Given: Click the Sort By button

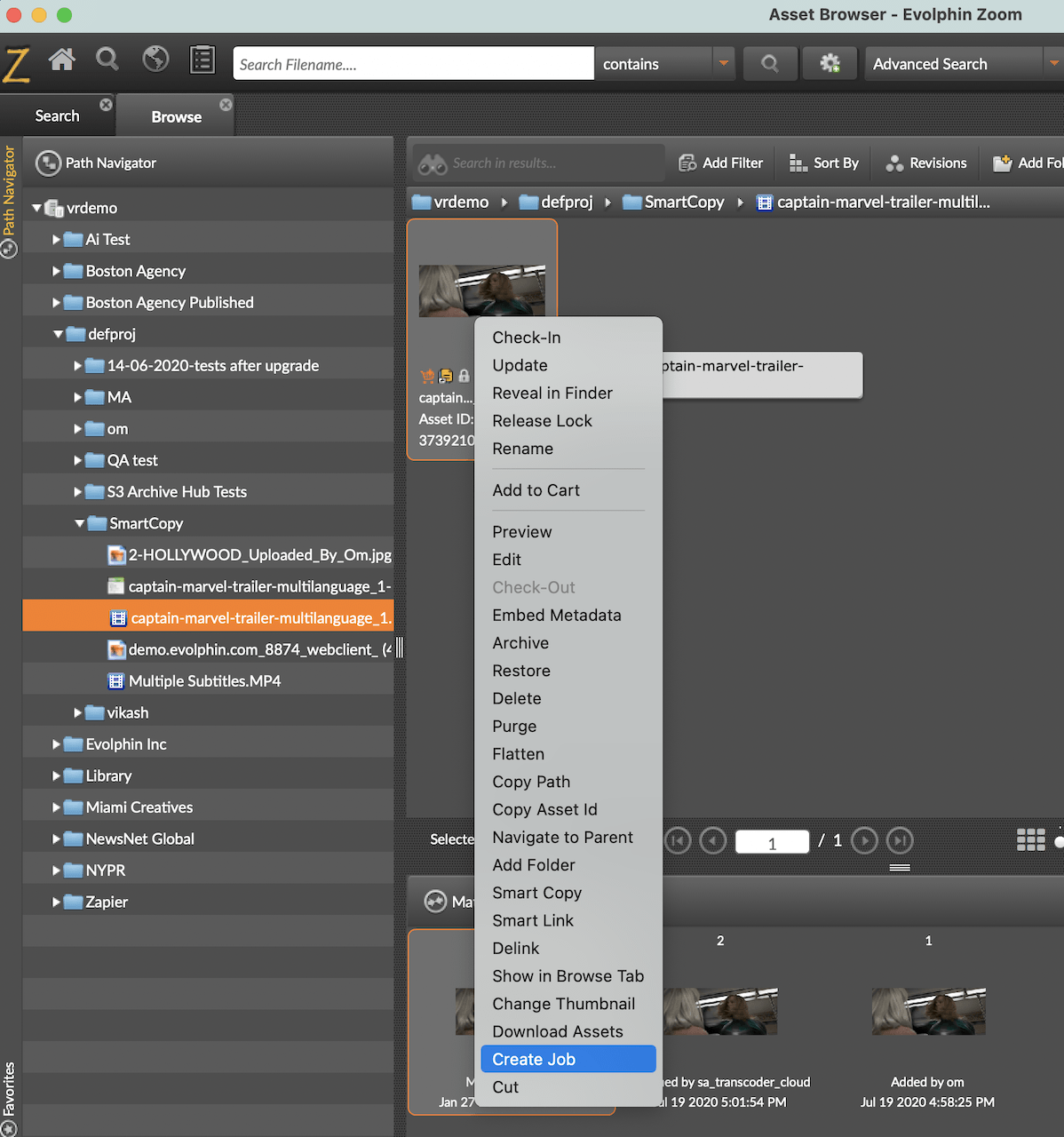Looking at the screenshot, I should pos(824,163).
